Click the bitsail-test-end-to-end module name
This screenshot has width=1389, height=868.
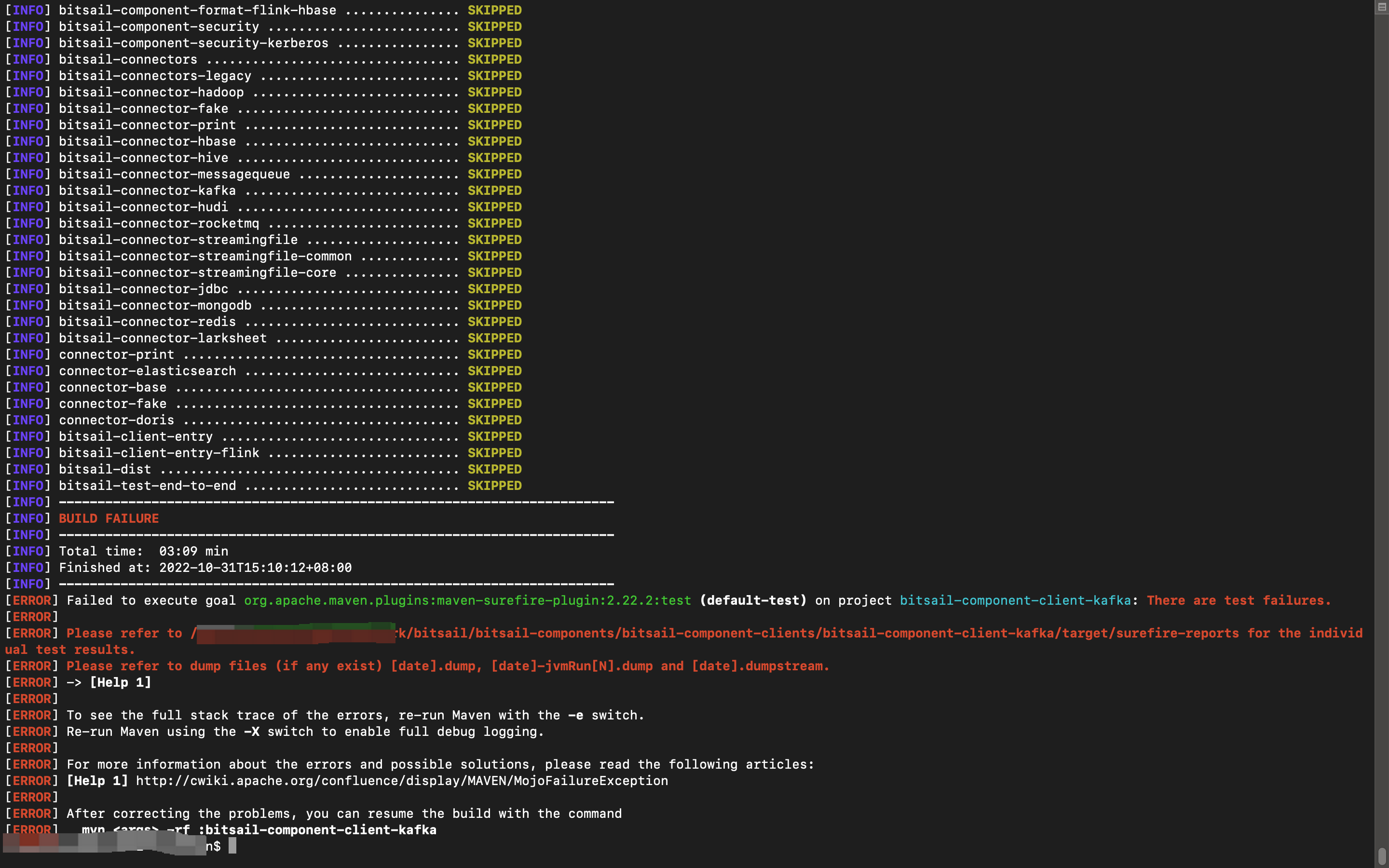[148, 486]
